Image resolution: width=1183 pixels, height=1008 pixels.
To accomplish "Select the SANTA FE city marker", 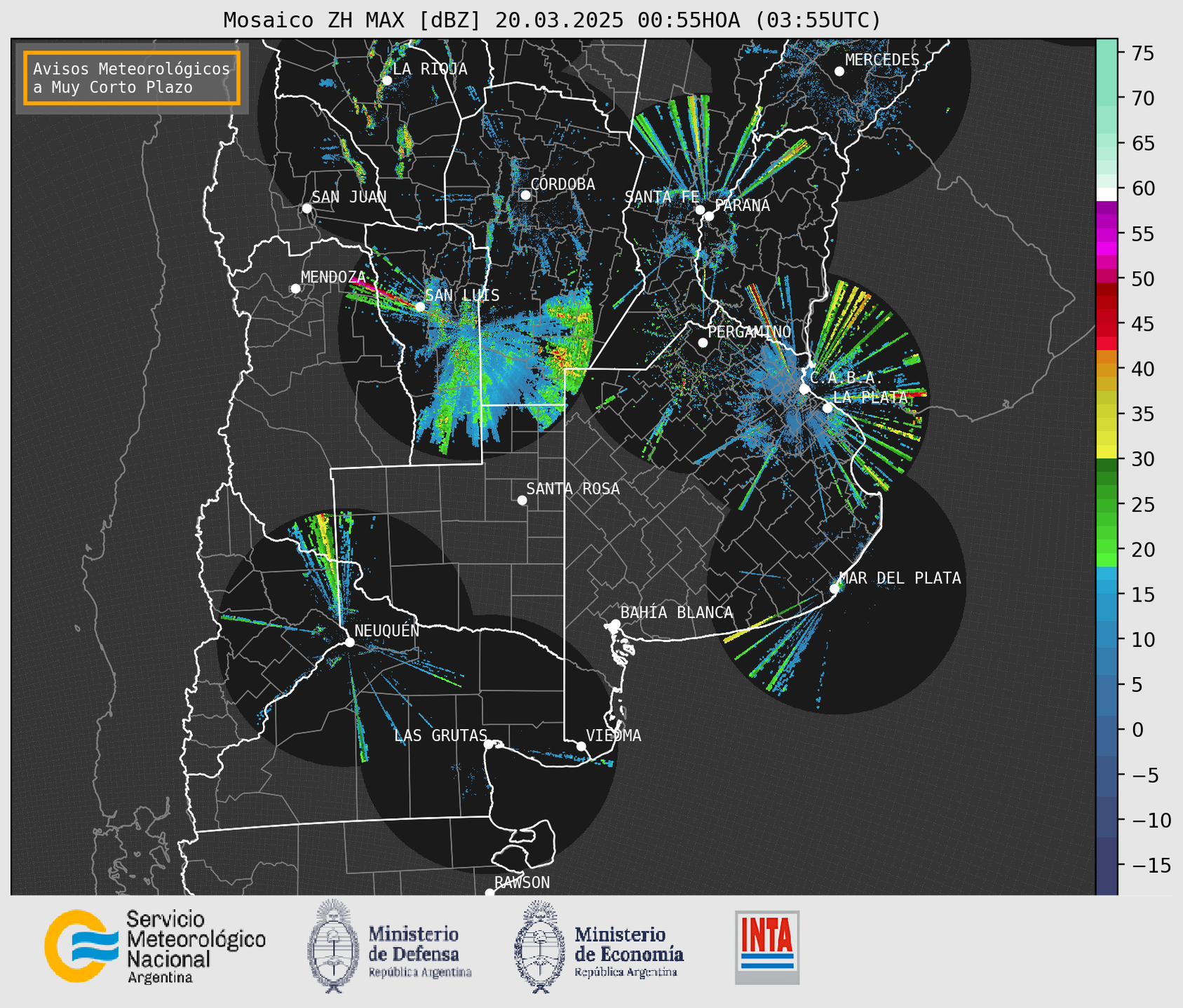I will point(700,210).
